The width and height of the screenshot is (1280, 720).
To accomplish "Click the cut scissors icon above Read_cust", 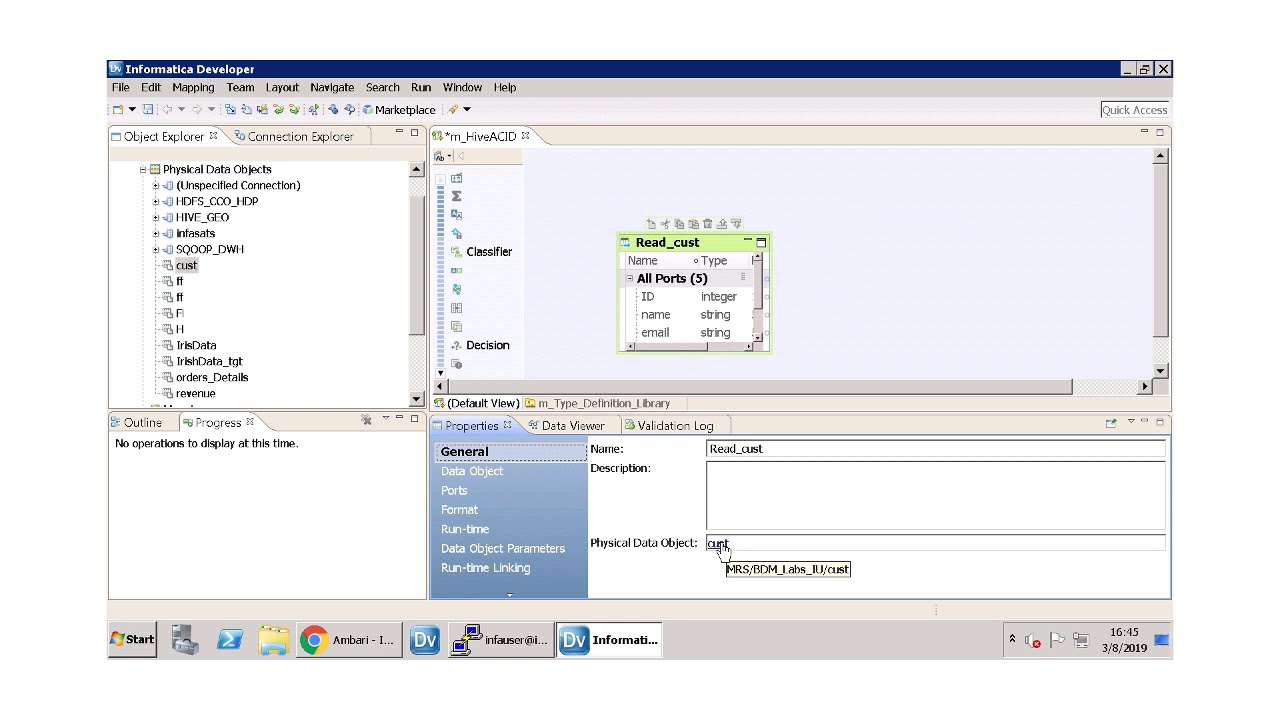I will click(x=665, y=224).
